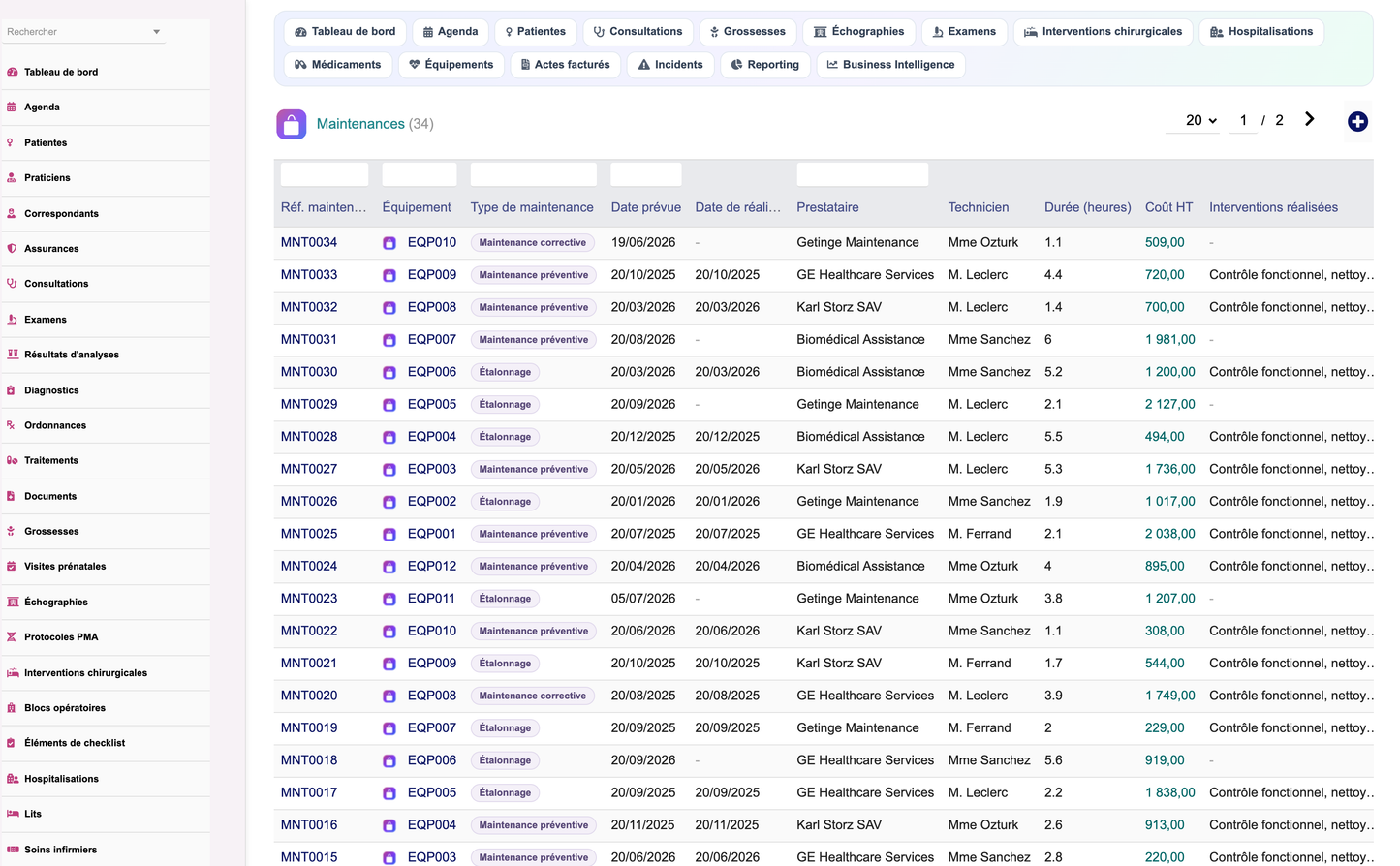Click sidebar Protocoles PMA DNA icon
Image resolution: width=1400 pixels, height=866 pixels.
pos(12,637)
